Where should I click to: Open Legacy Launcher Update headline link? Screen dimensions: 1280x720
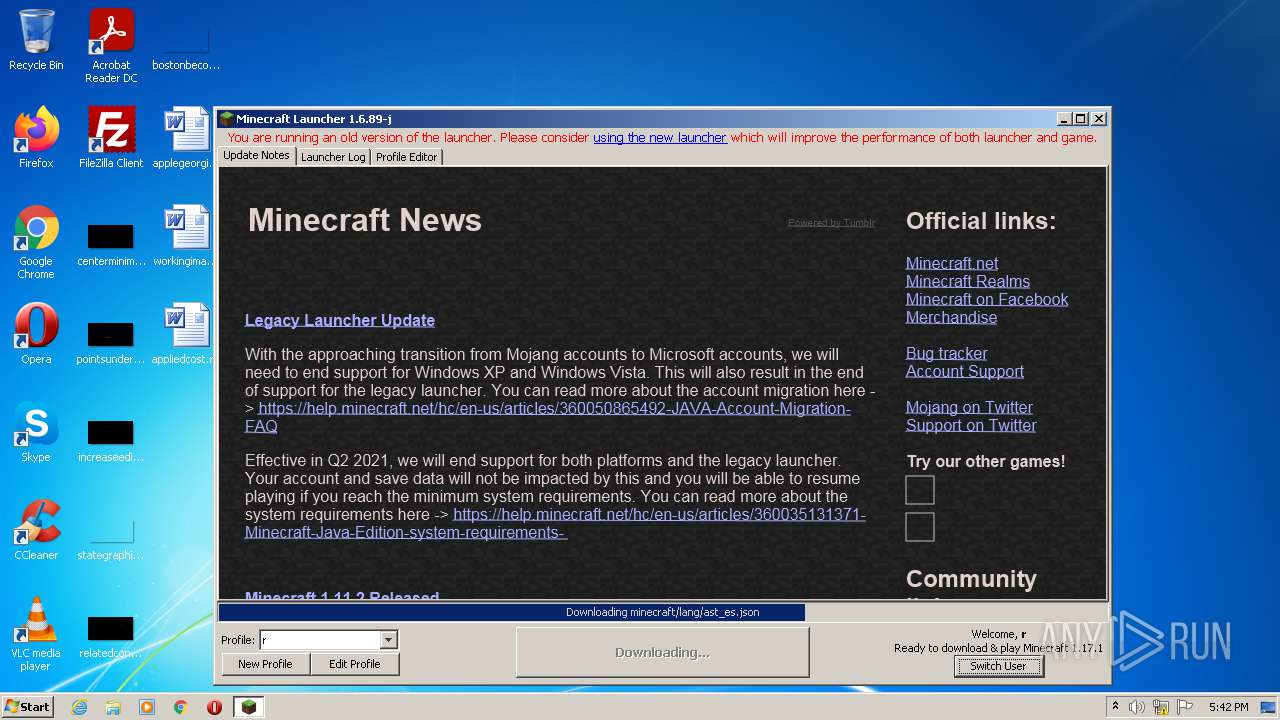[340, 320]
